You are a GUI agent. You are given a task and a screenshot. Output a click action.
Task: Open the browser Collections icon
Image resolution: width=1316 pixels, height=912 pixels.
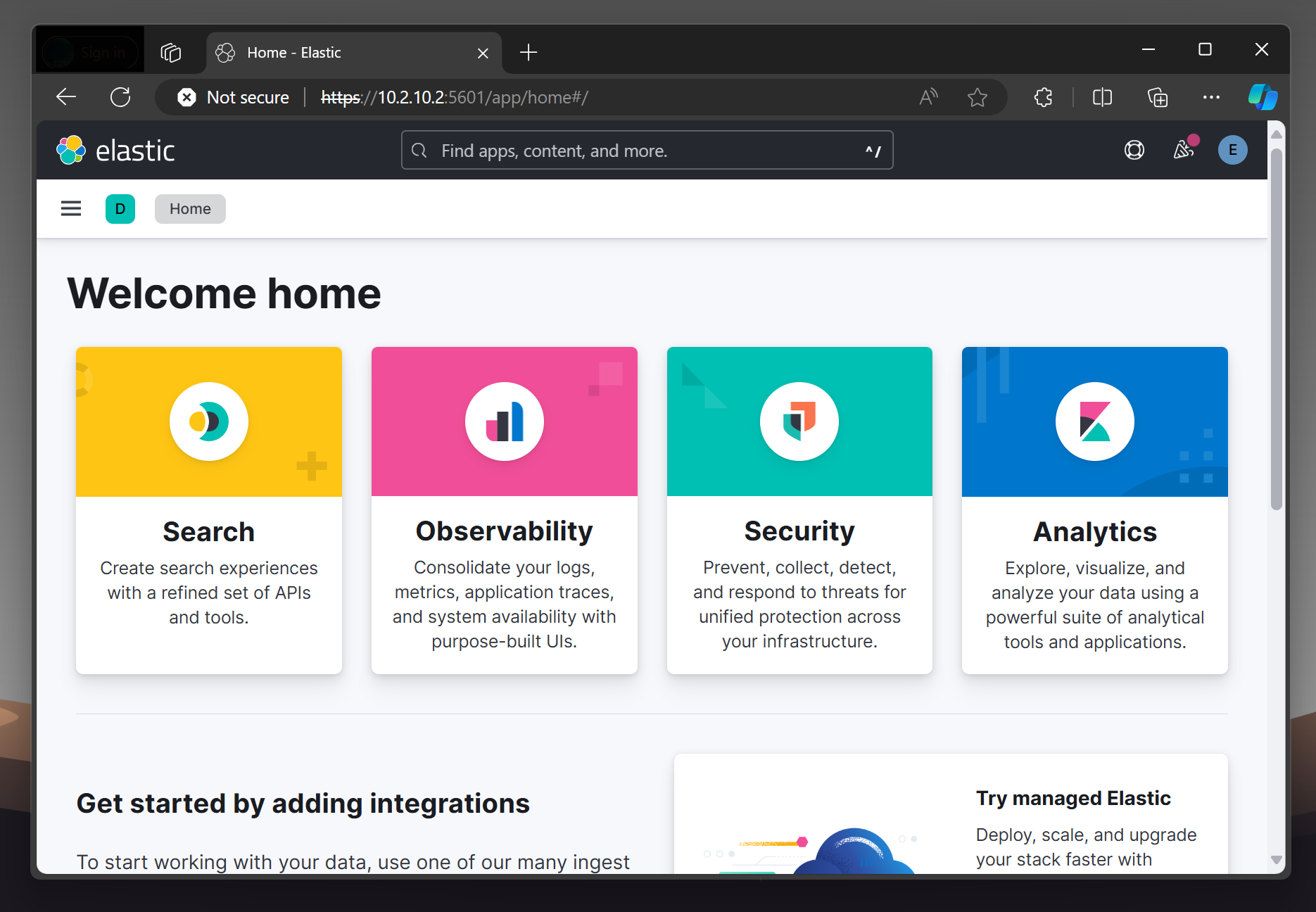click(1158, 97)
